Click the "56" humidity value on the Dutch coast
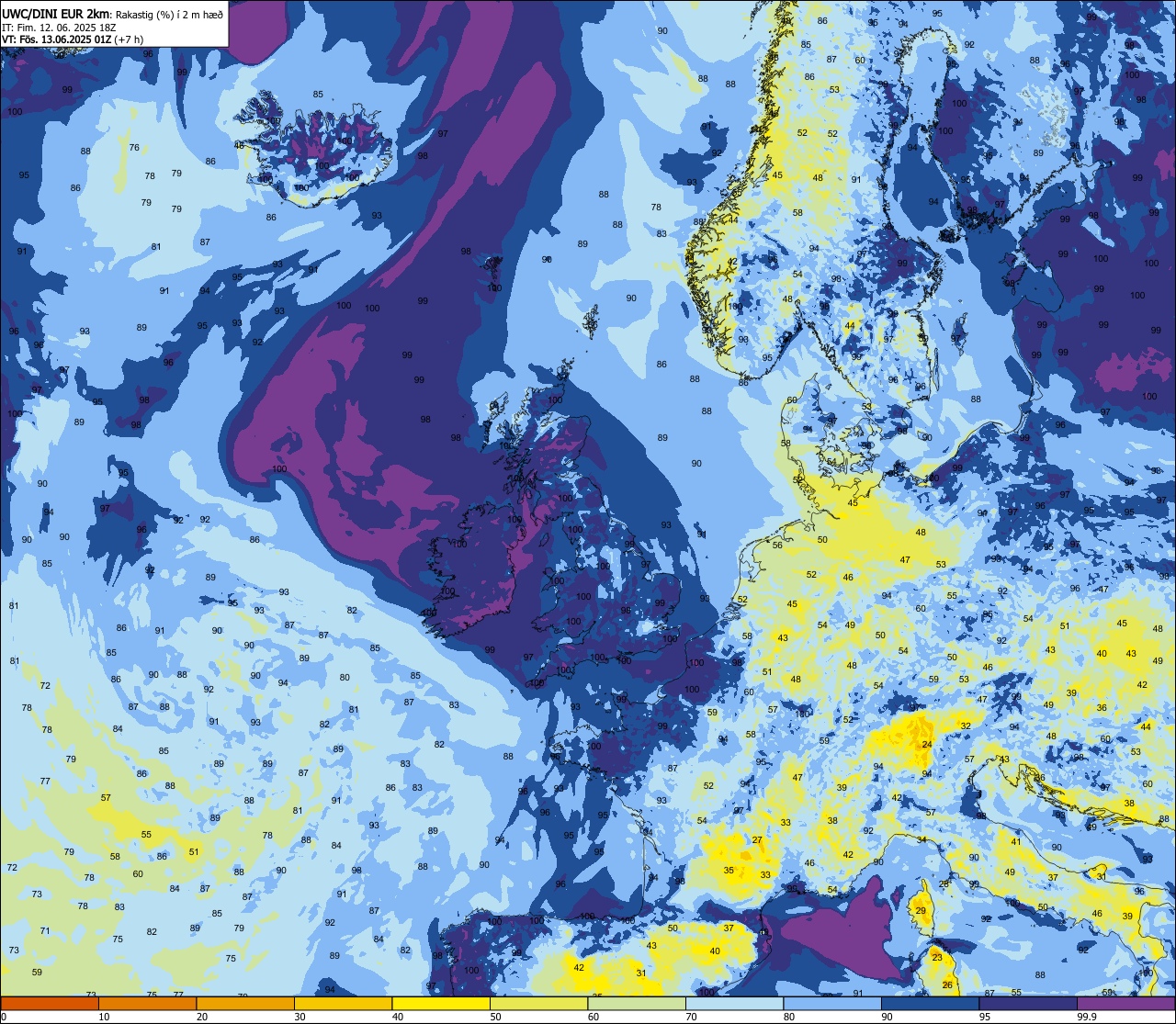 (x=777, y=546)
